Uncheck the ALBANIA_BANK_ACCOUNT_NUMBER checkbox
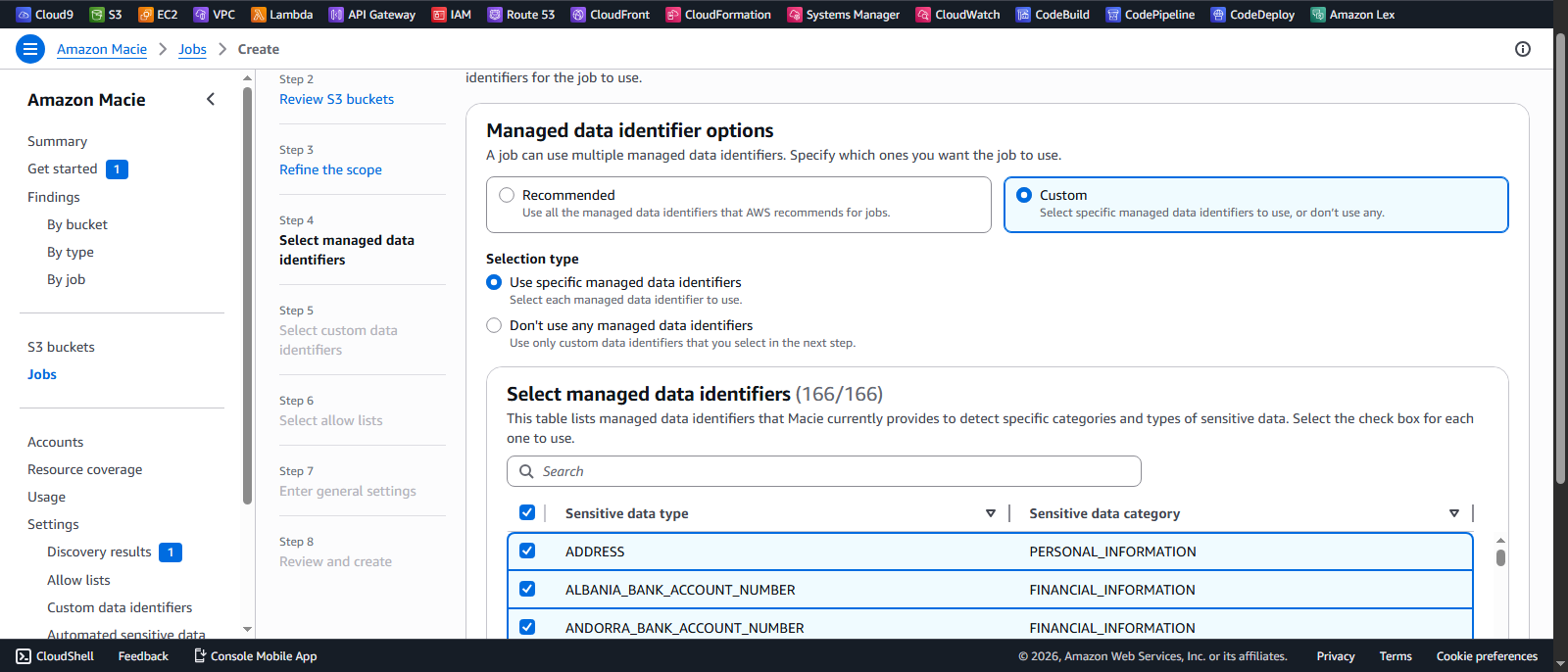1568x672 pixels. coord(527,589)
